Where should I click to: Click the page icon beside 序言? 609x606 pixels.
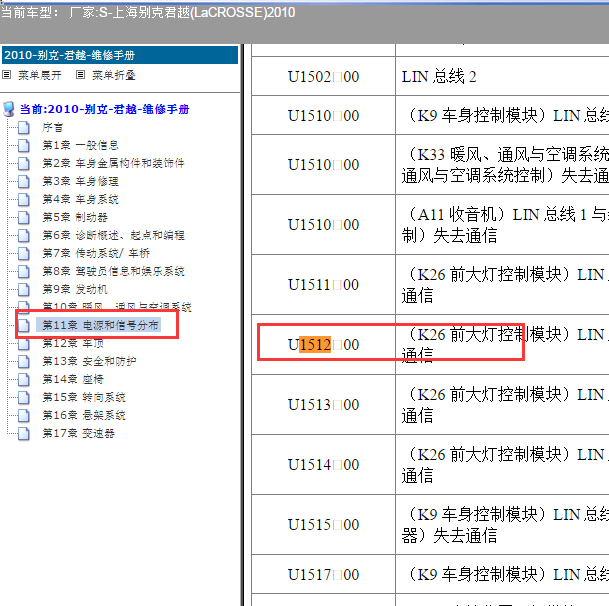[24, 127]
